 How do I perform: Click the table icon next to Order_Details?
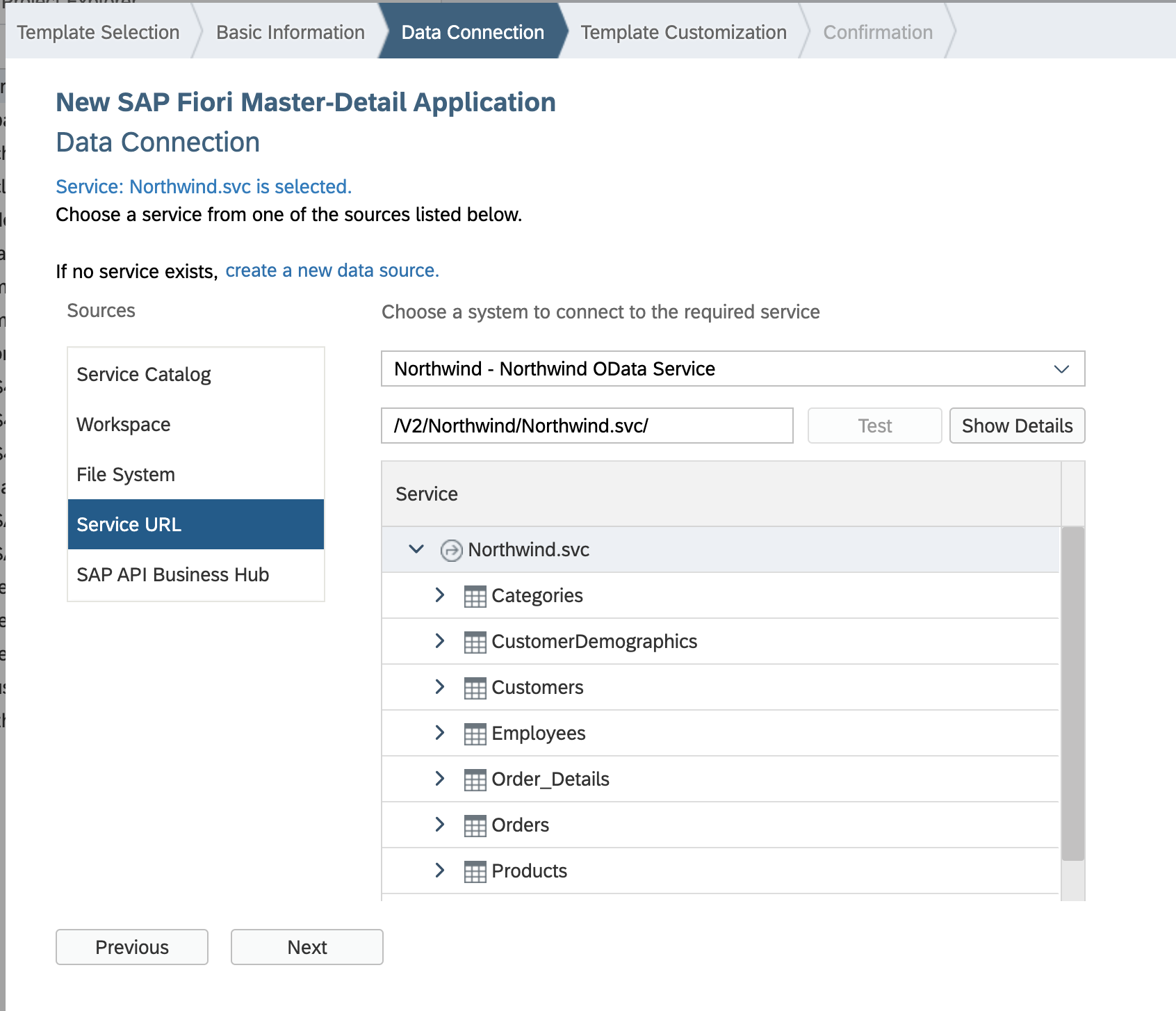point(475,779)
